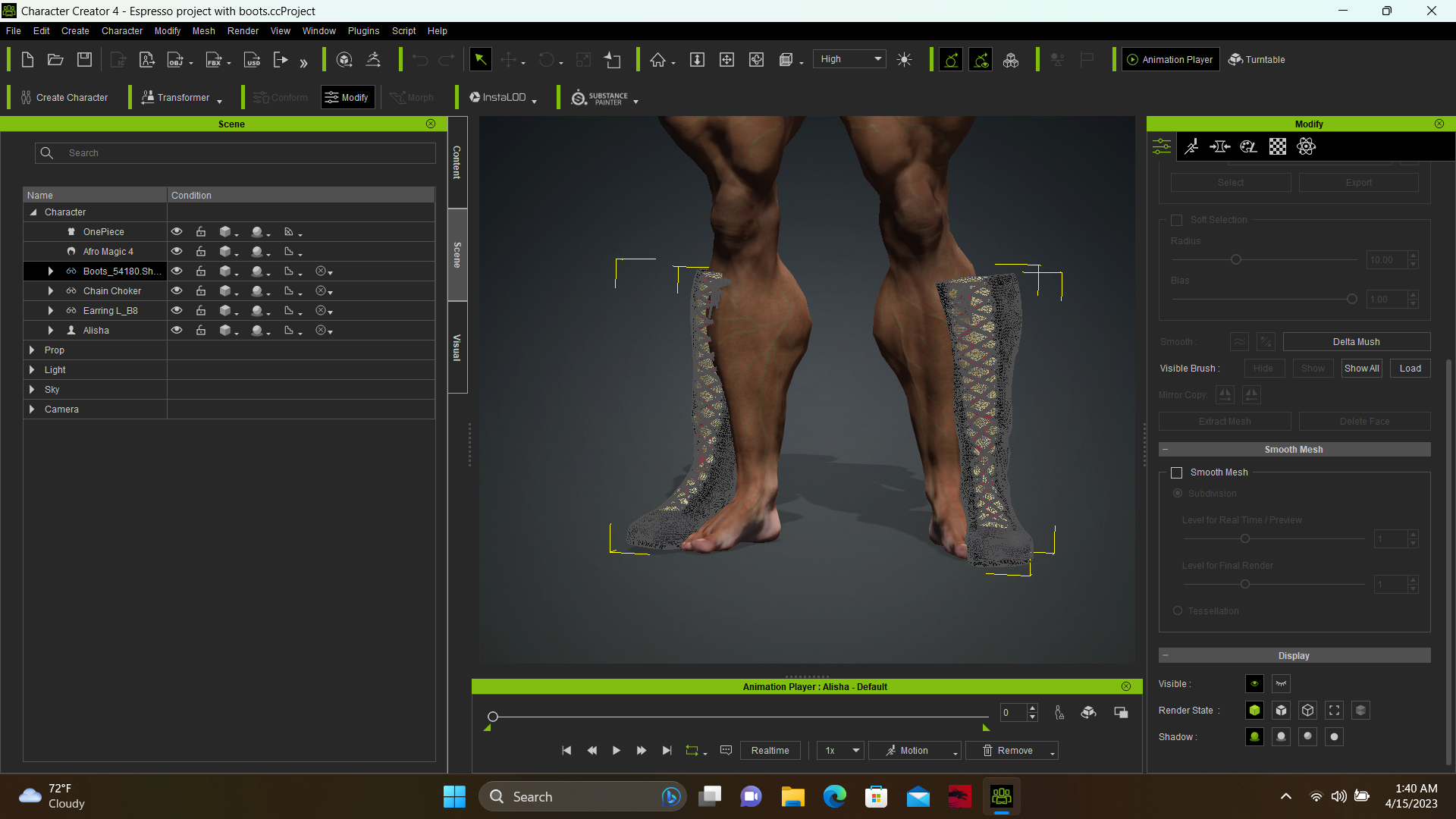This screenshot has width=1456, height=819.
Task: Adjust the Soft Selection Bias slider handle
Action: tap(1351, 300)
